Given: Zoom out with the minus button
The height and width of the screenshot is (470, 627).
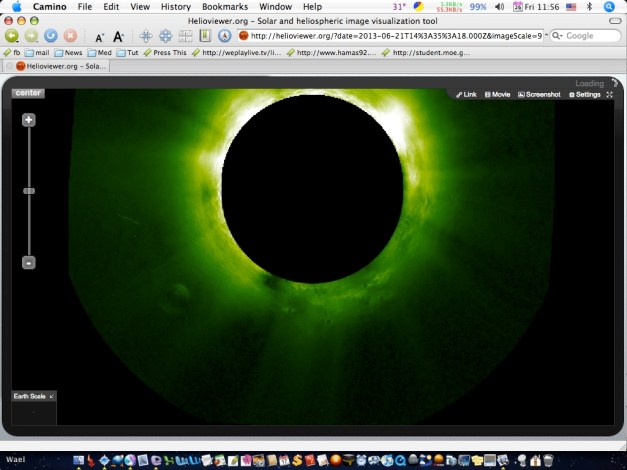Looking at the screenshot, I should 29,263.
